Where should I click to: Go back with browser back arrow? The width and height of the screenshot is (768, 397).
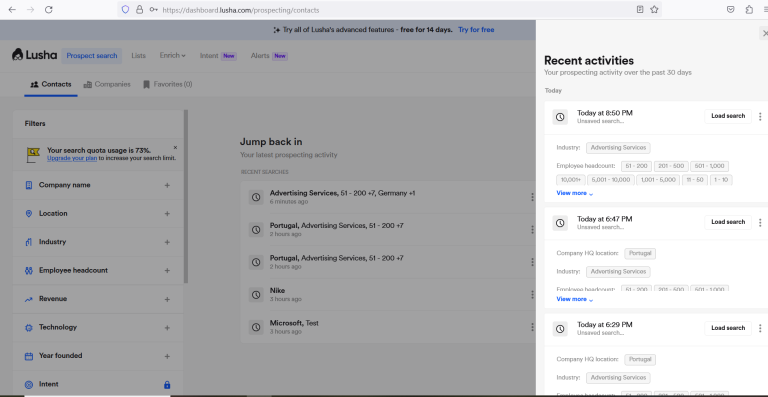click(12, 9)
